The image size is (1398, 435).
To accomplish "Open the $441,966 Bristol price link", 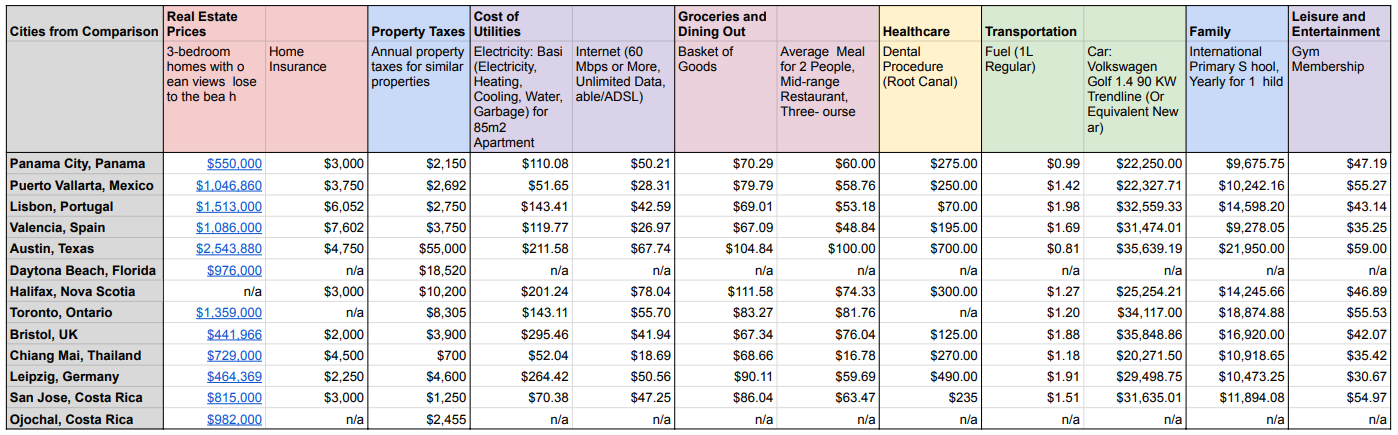I will (235, 334).
